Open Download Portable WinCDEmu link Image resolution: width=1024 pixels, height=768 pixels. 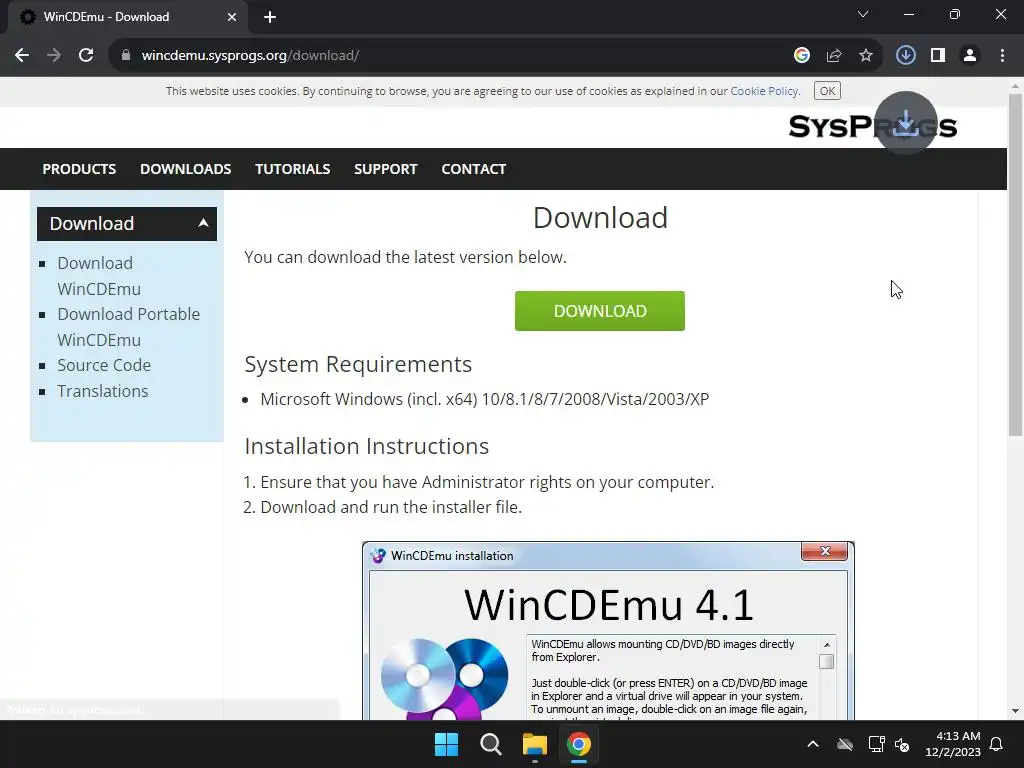tap(129, 327)
